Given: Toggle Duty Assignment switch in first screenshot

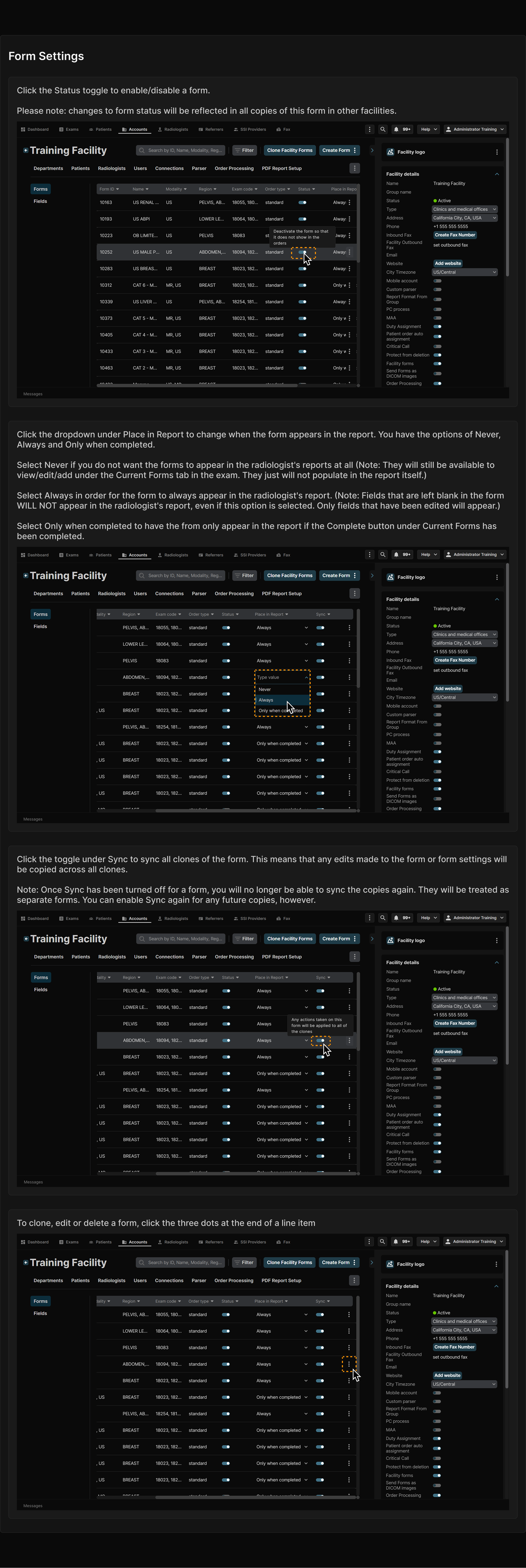Looking at the screenshot, I should pyautogui.click(x=437, y=326).
